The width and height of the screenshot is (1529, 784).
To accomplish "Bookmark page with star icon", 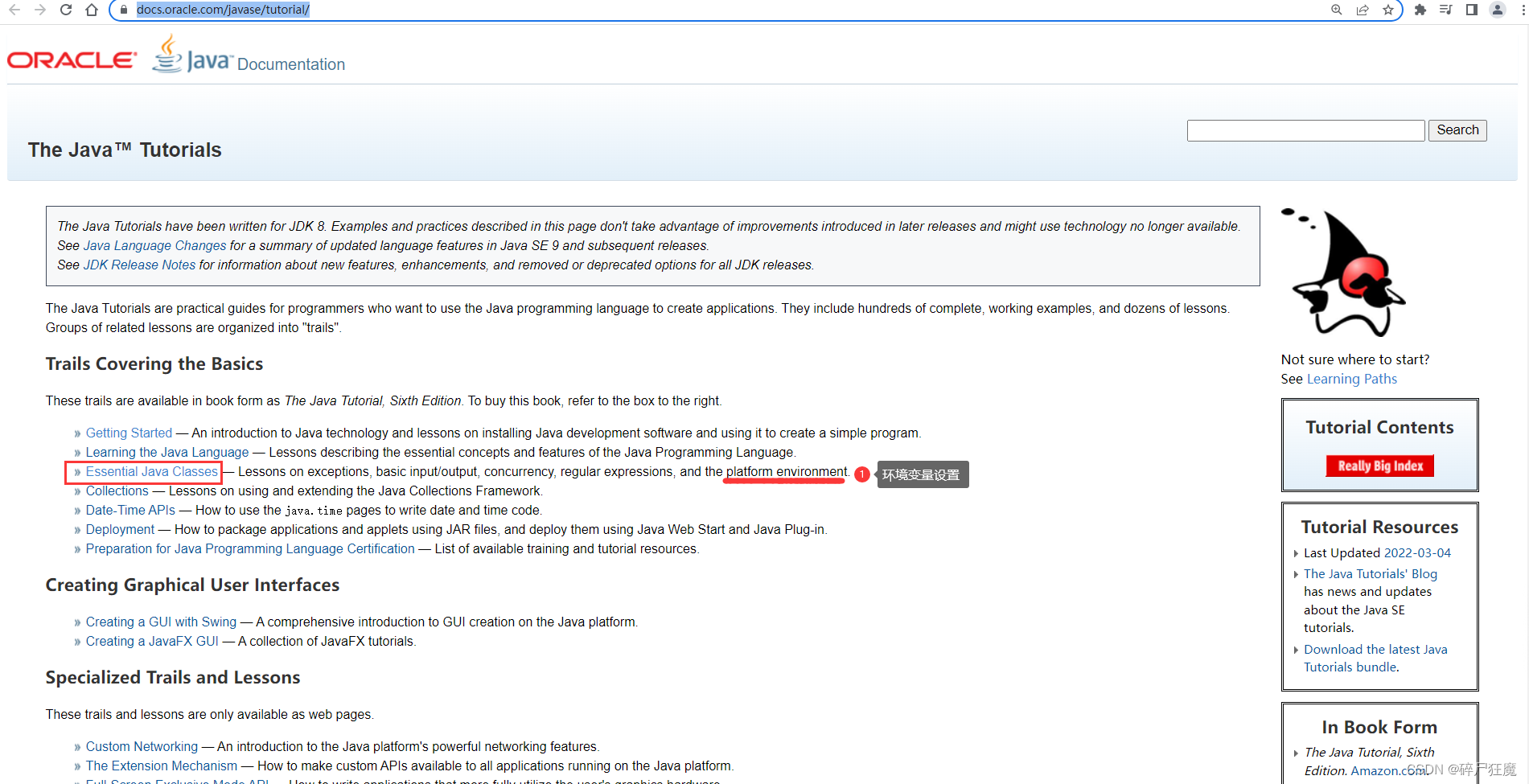I will pos(1388,10).
